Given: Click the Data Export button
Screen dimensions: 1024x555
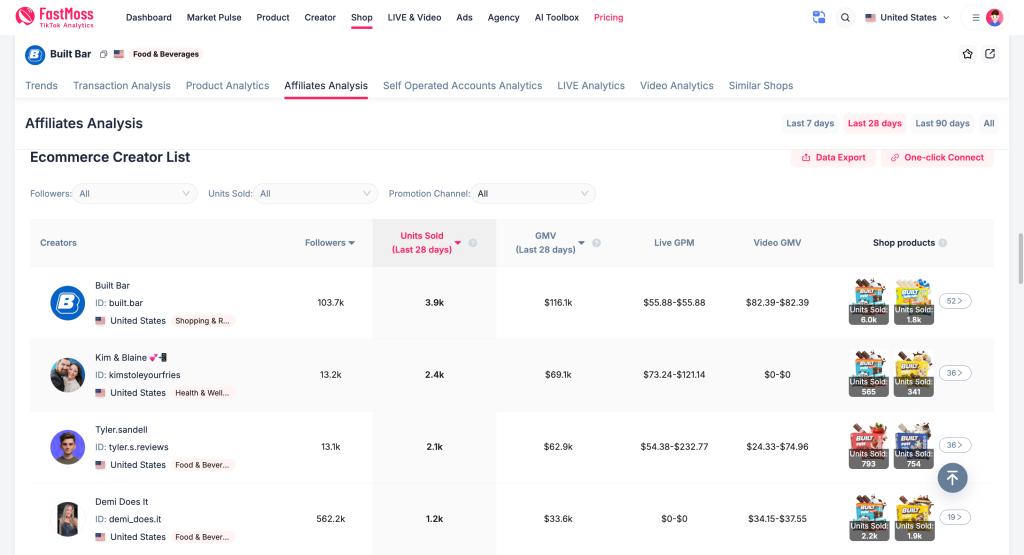Looking at the screenshot, I should point(833,157).
